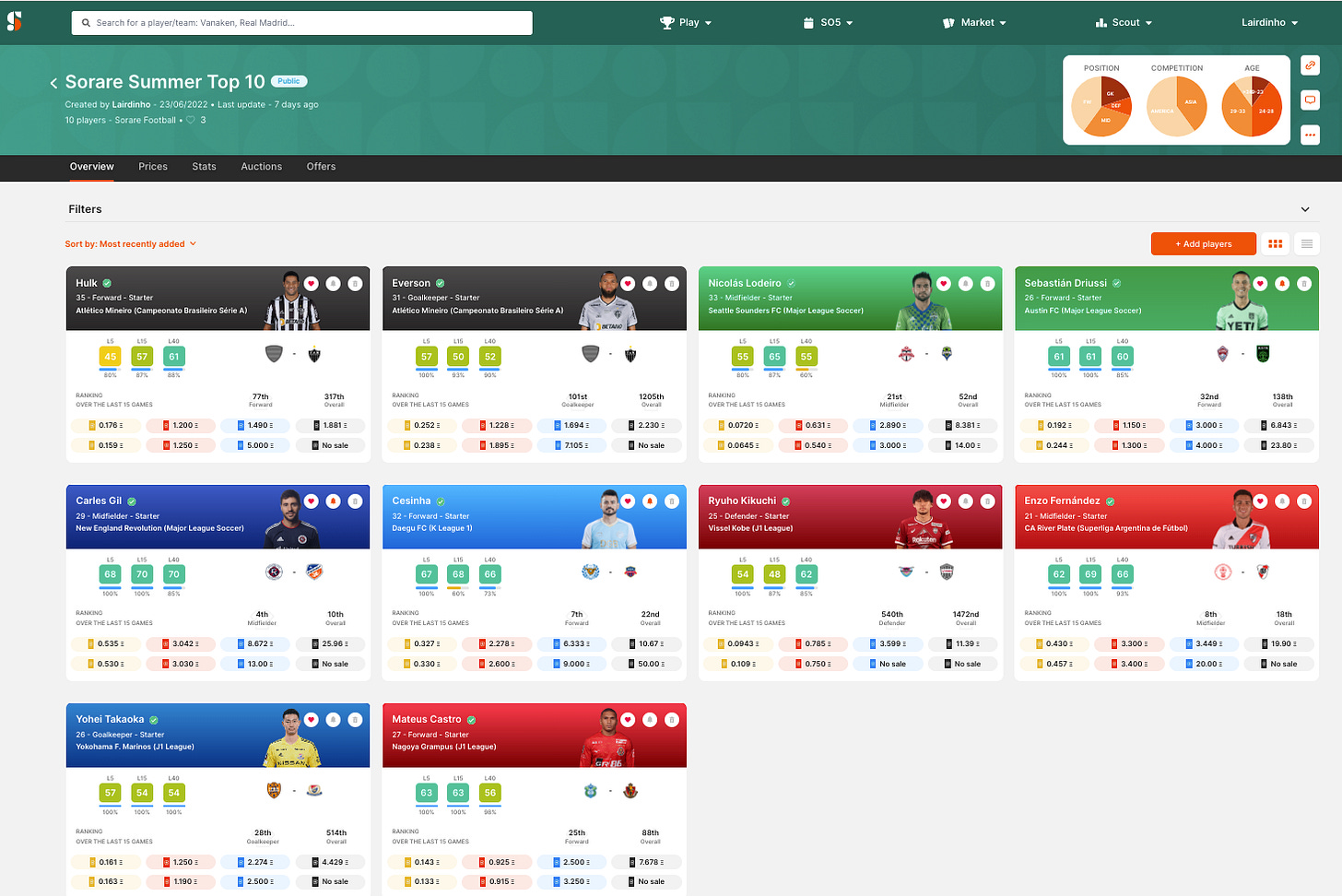
Task: Open the Lairdinho account menu
Action: pyautogui.click(x=1269, y=22)
